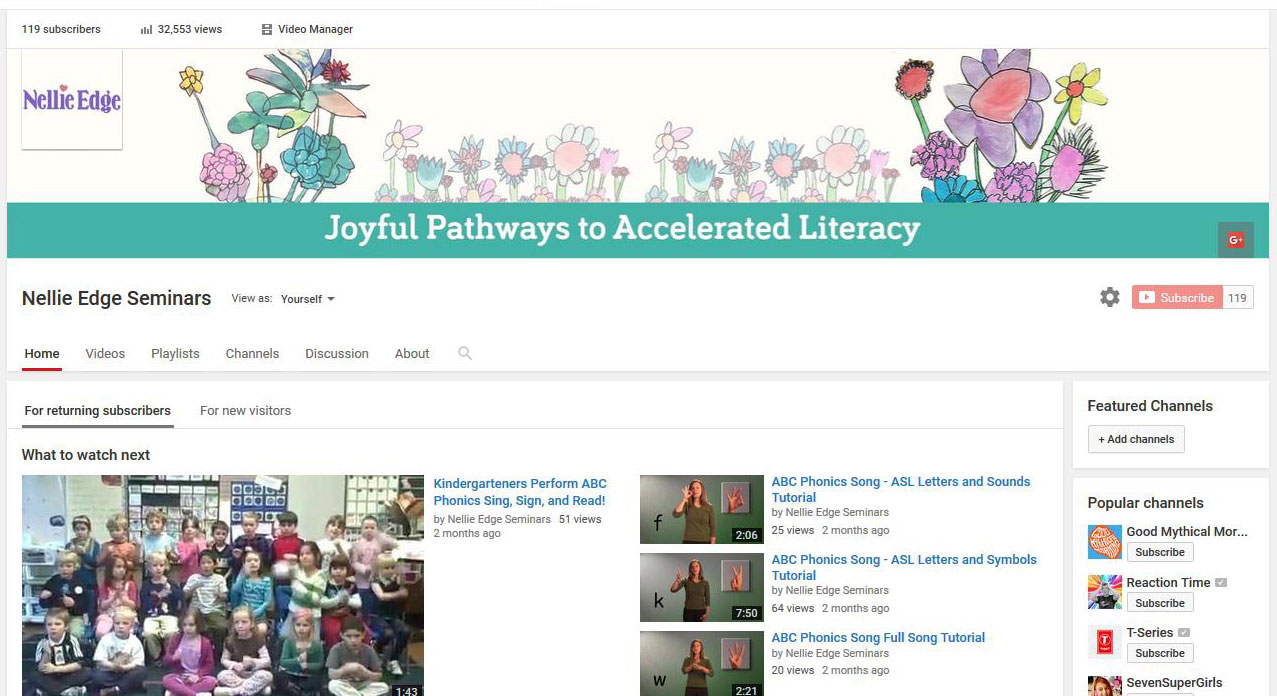The width and height of the screenshot is (1277, 696).
Task: Open Video Manager icon link
Action: pos(267,30)
